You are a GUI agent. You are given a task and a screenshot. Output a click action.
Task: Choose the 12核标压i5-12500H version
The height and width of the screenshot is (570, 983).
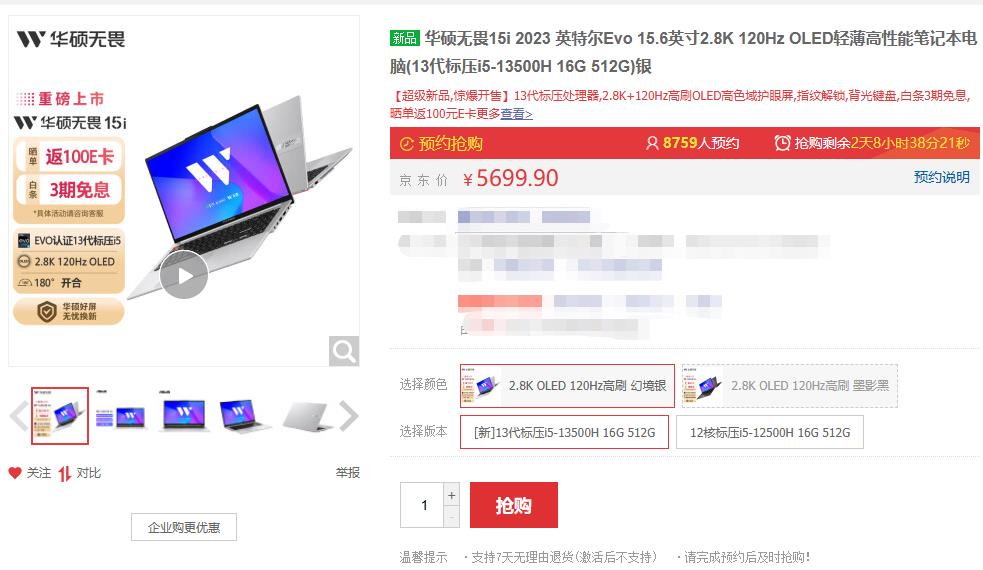[x=770, y=432]
